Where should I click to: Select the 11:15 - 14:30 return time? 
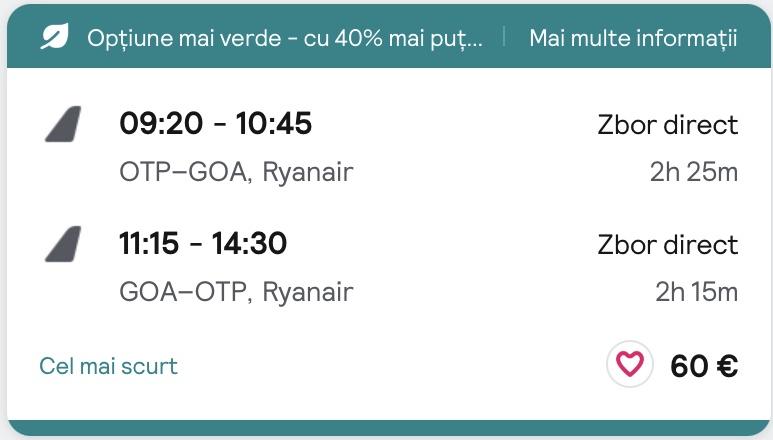(203, 243)
